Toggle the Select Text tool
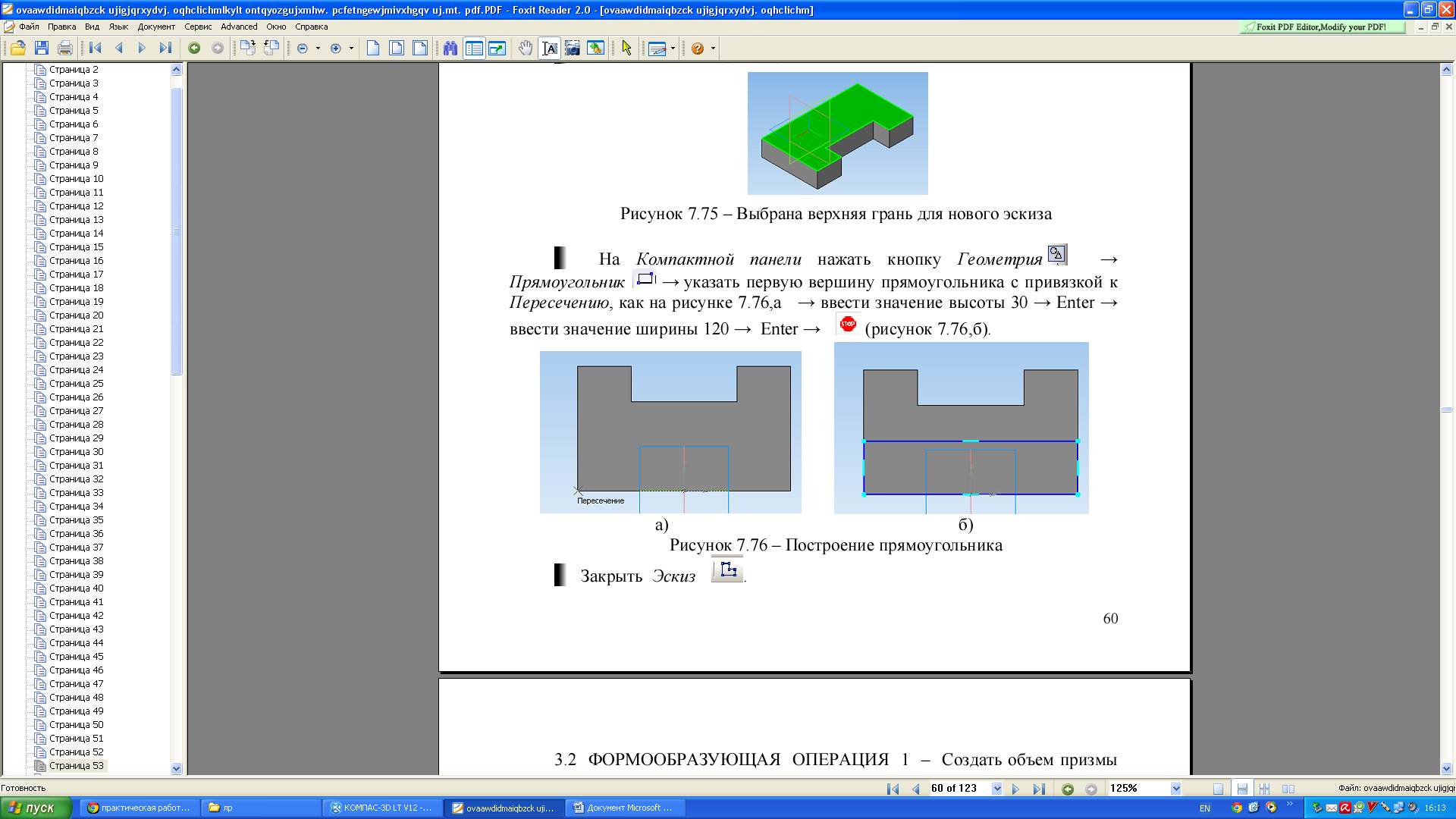 550,48
